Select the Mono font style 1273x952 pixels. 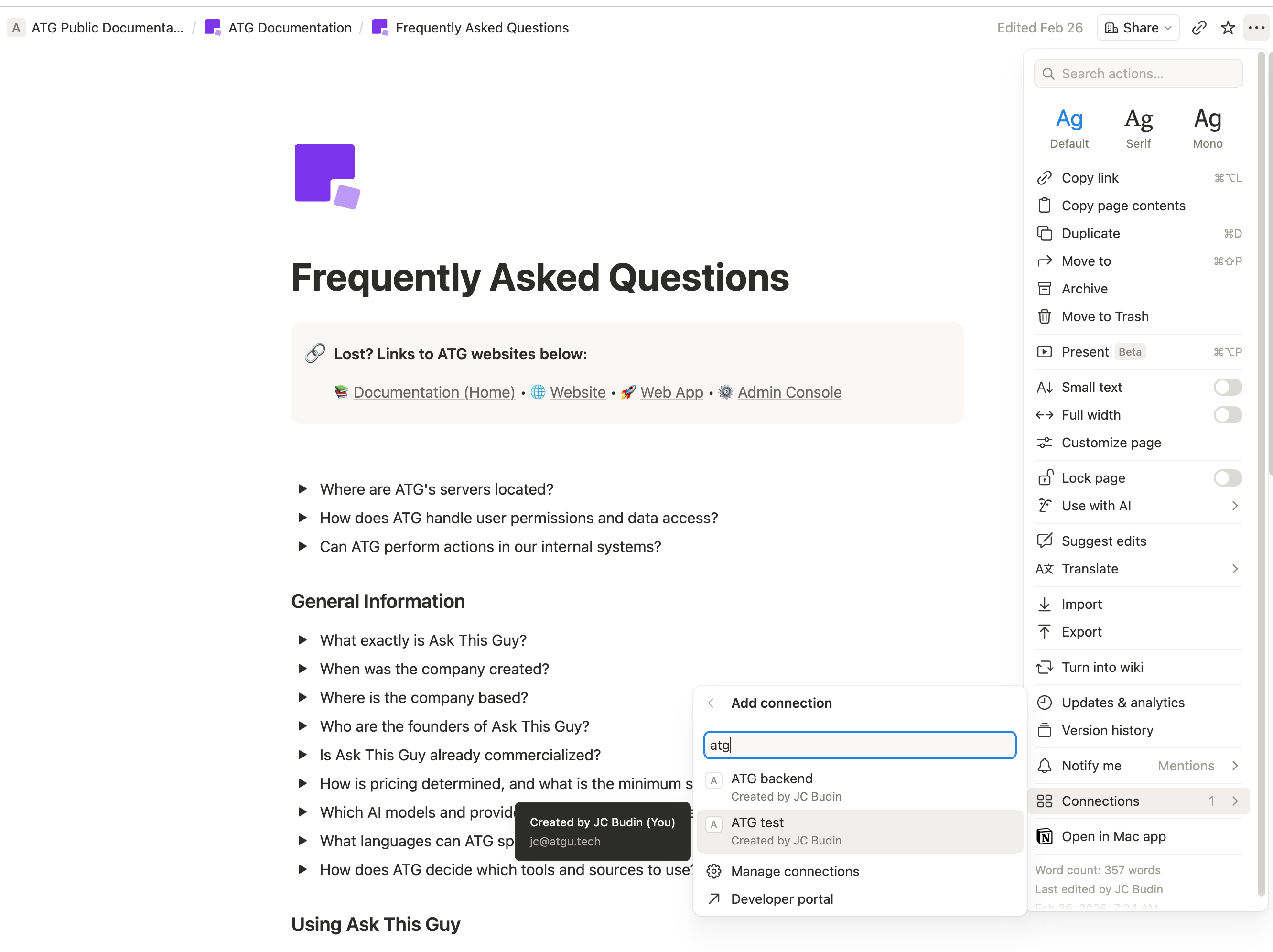pos(1208,129)
